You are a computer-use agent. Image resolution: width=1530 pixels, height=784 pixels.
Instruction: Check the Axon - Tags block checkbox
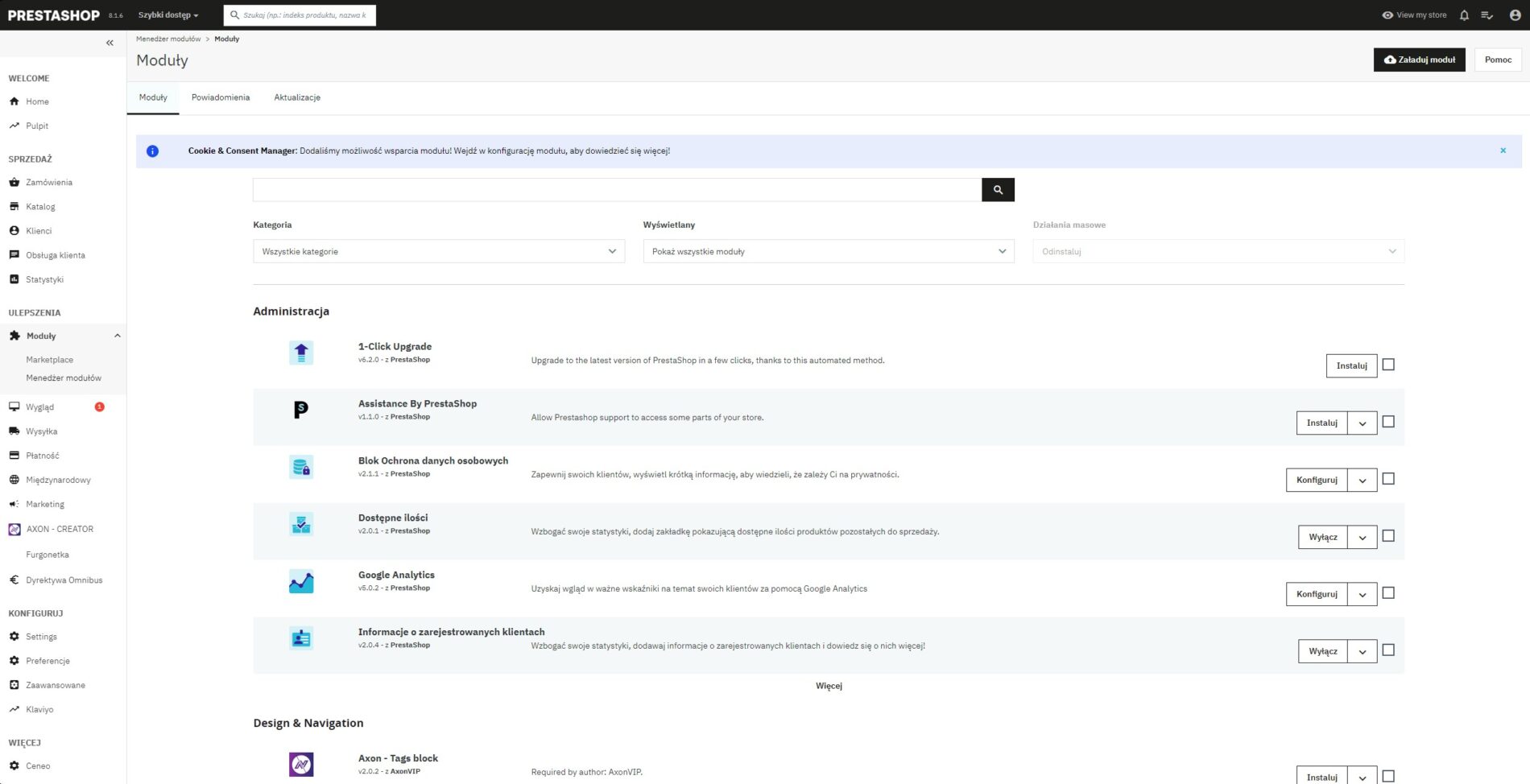coord(1388,777)
